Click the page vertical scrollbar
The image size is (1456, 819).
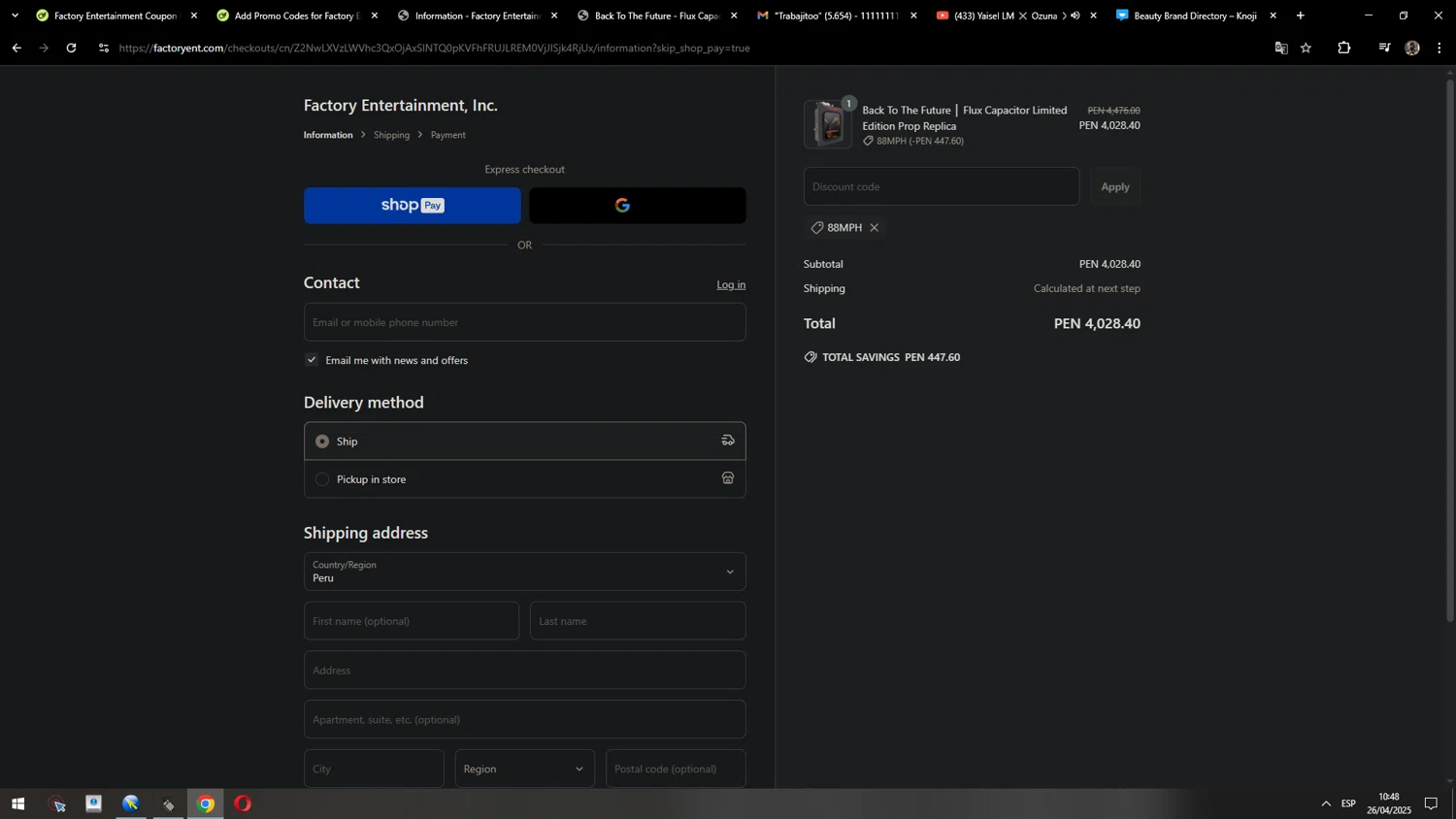1450,349
